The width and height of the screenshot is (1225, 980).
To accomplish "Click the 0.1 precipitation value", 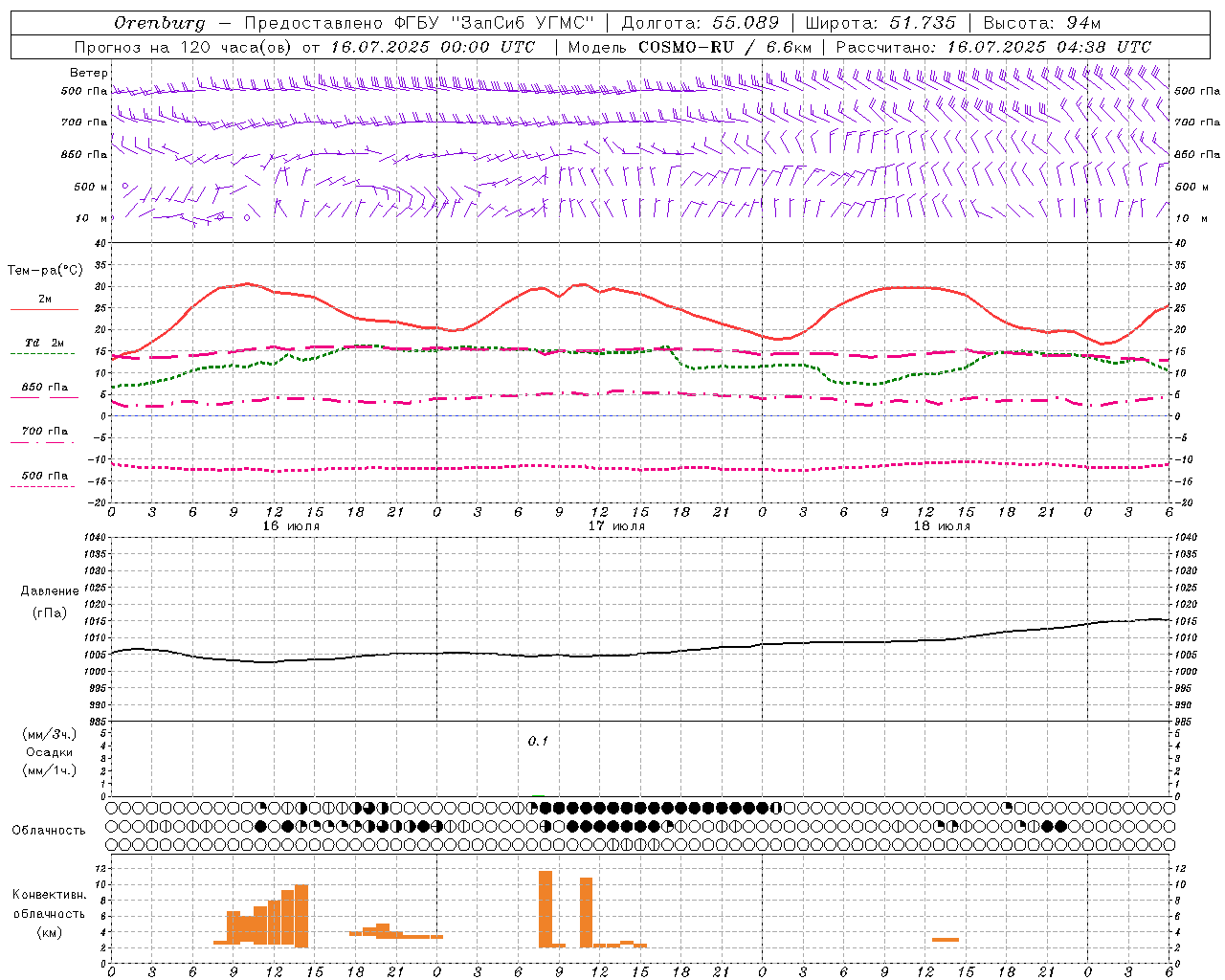I will 538,742.
